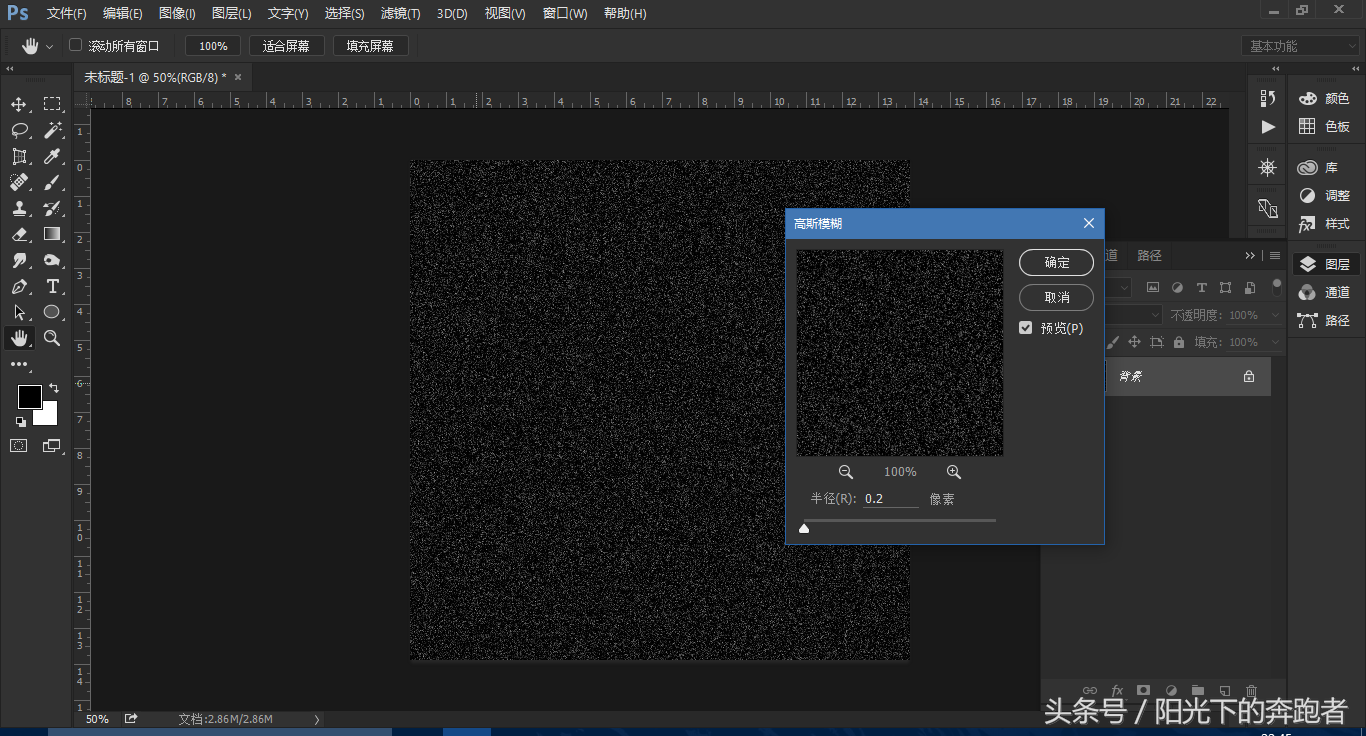
Task: Click the new layer icon
Action: pos(1224,690)
